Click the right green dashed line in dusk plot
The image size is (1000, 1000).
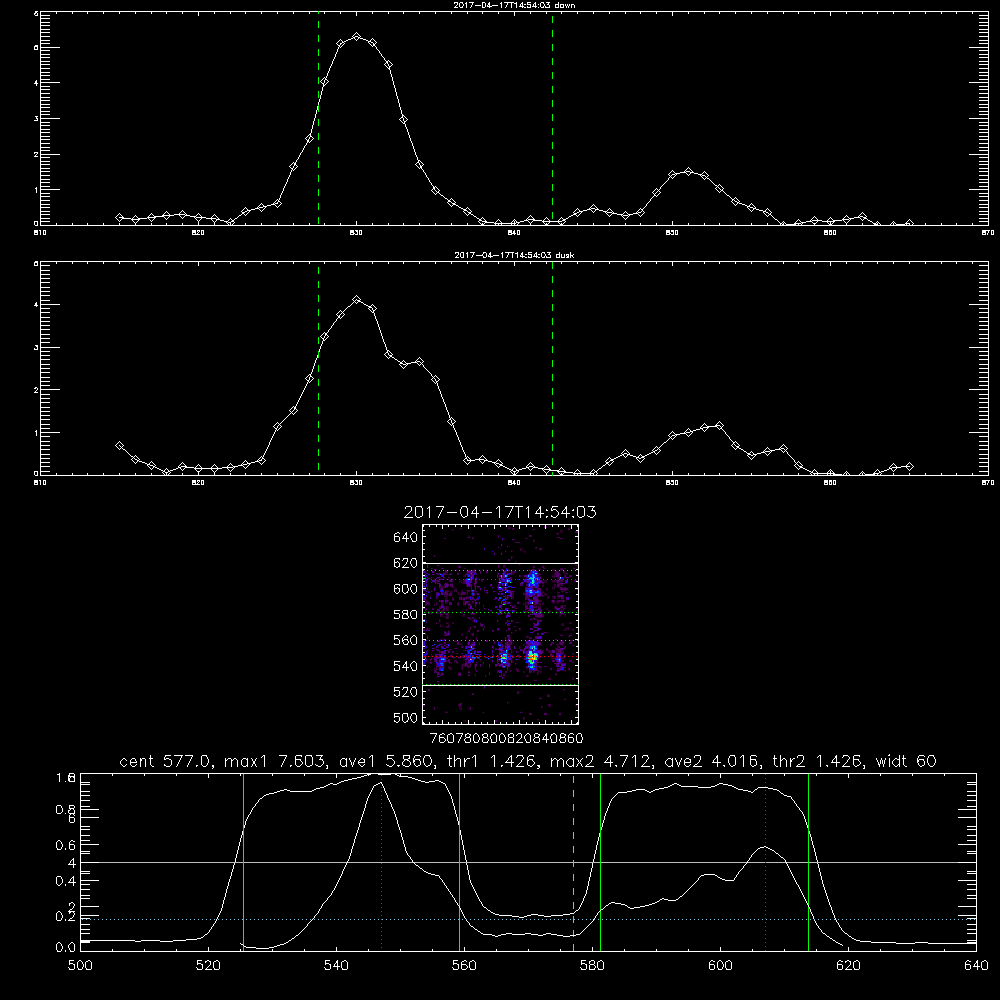tap(552, 369)
